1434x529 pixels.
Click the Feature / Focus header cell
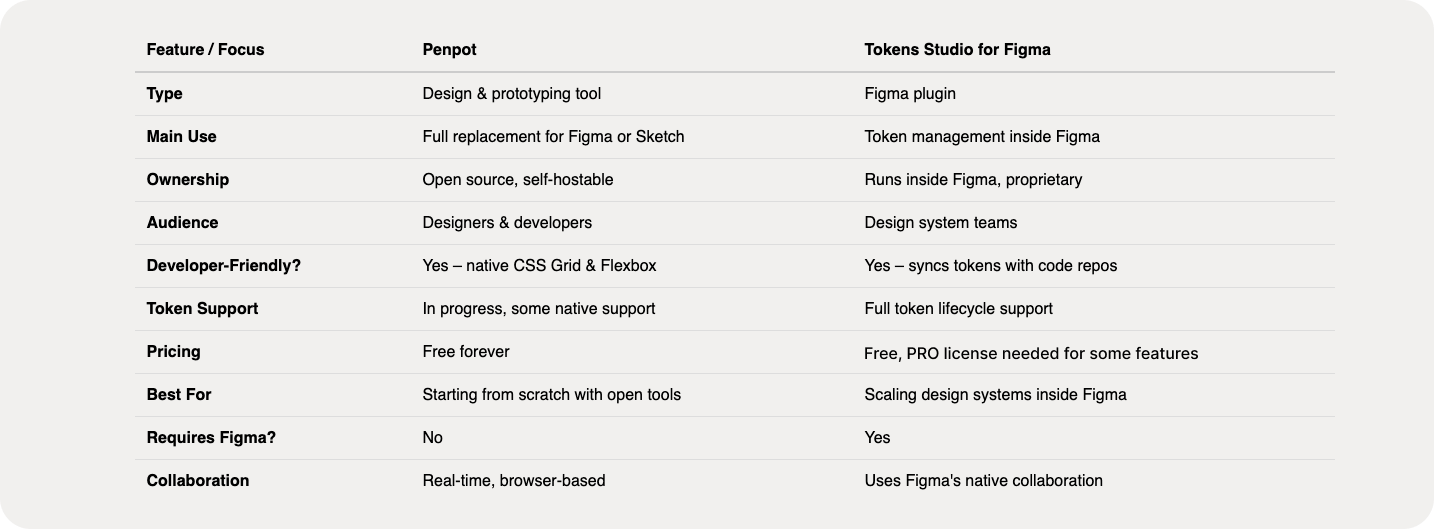point(205,49)
